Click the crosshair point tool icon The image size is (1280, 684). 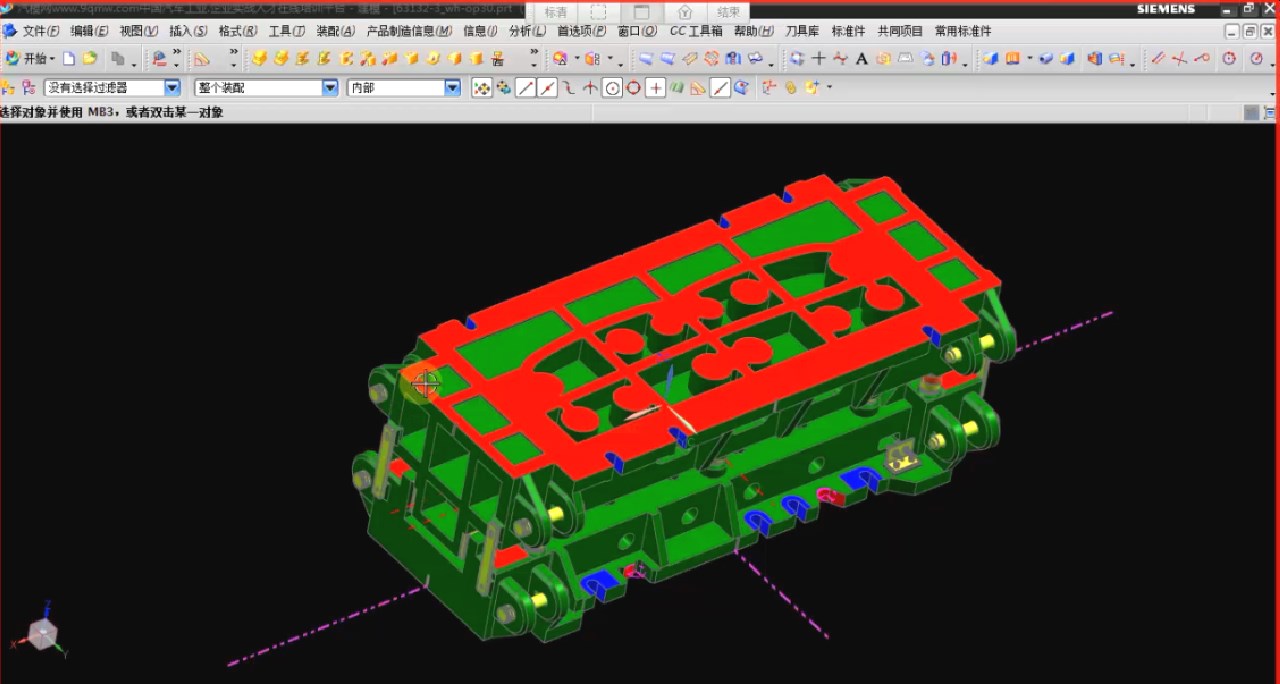pyautogui.click(x=819, y=59)
